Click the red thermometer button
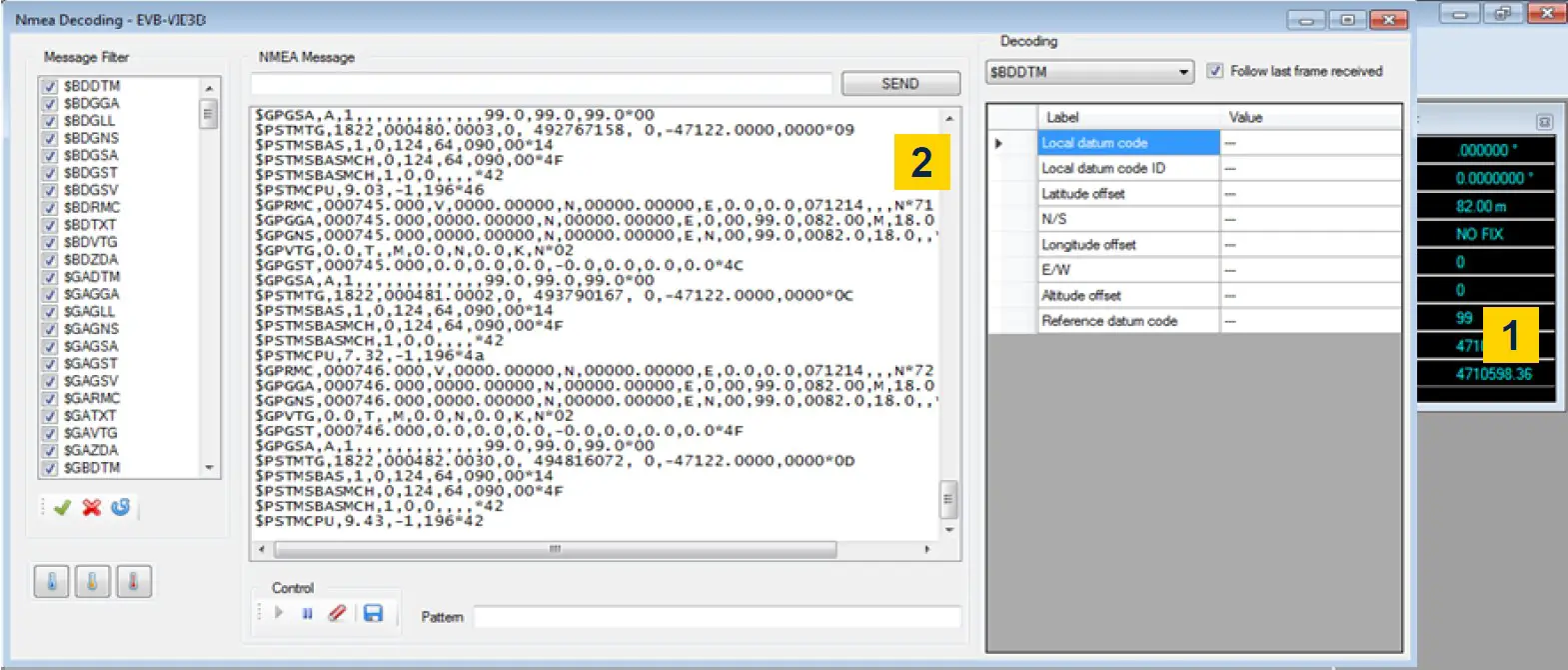The height and width of the screenshot is (670, 1568). click(134, 581)
